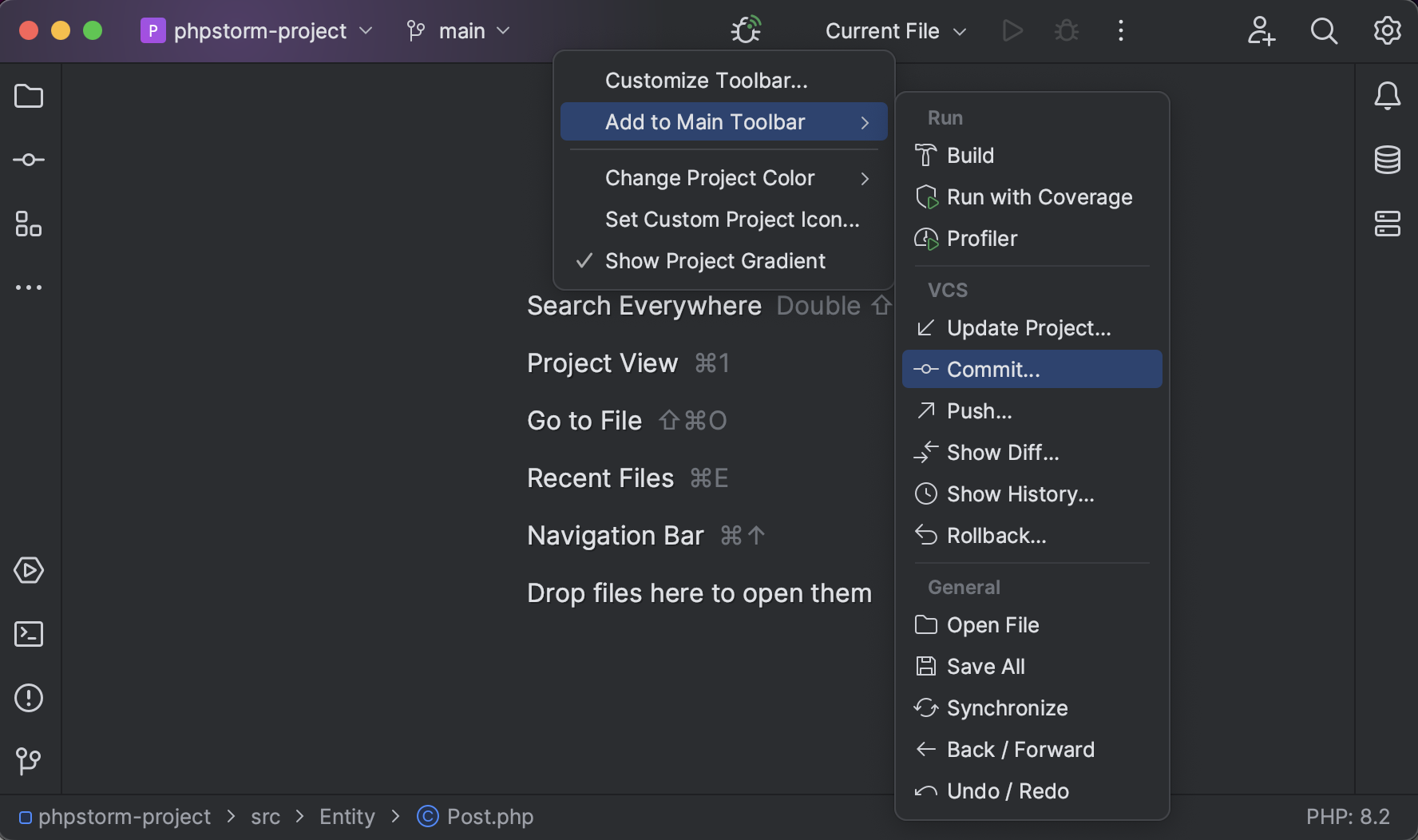Click the Run button in the toolbar
This screenshot has width=1418, height=840.
[x=1012, y=31]
